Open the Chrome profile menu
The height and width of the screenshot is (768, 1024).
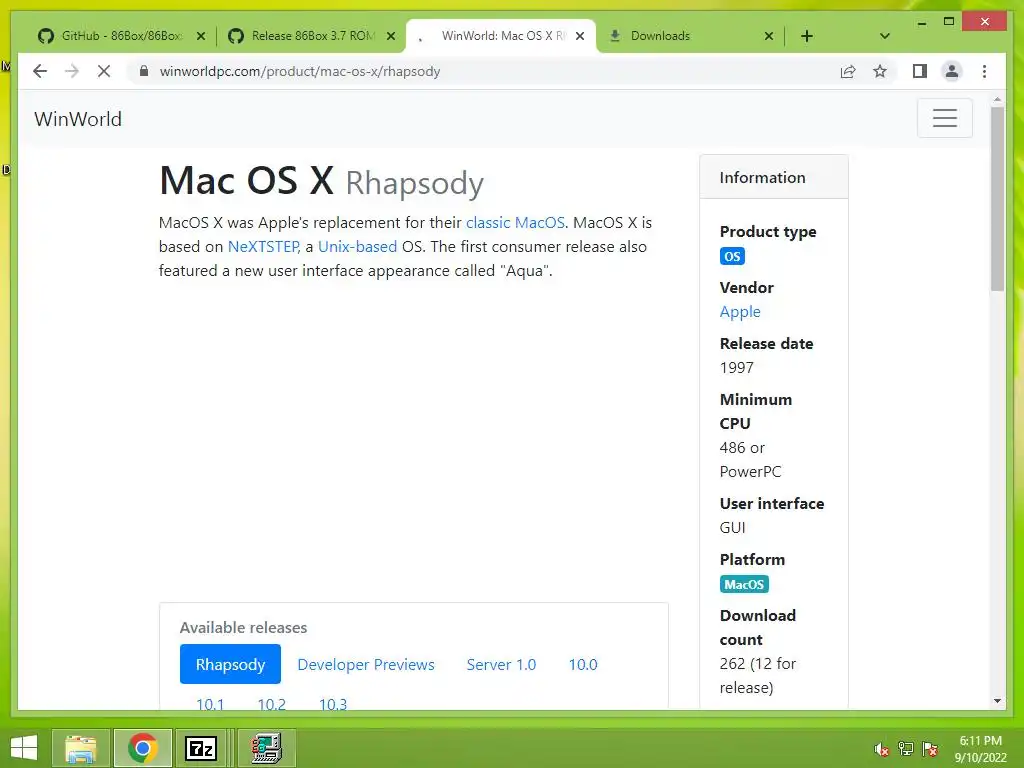952,71
